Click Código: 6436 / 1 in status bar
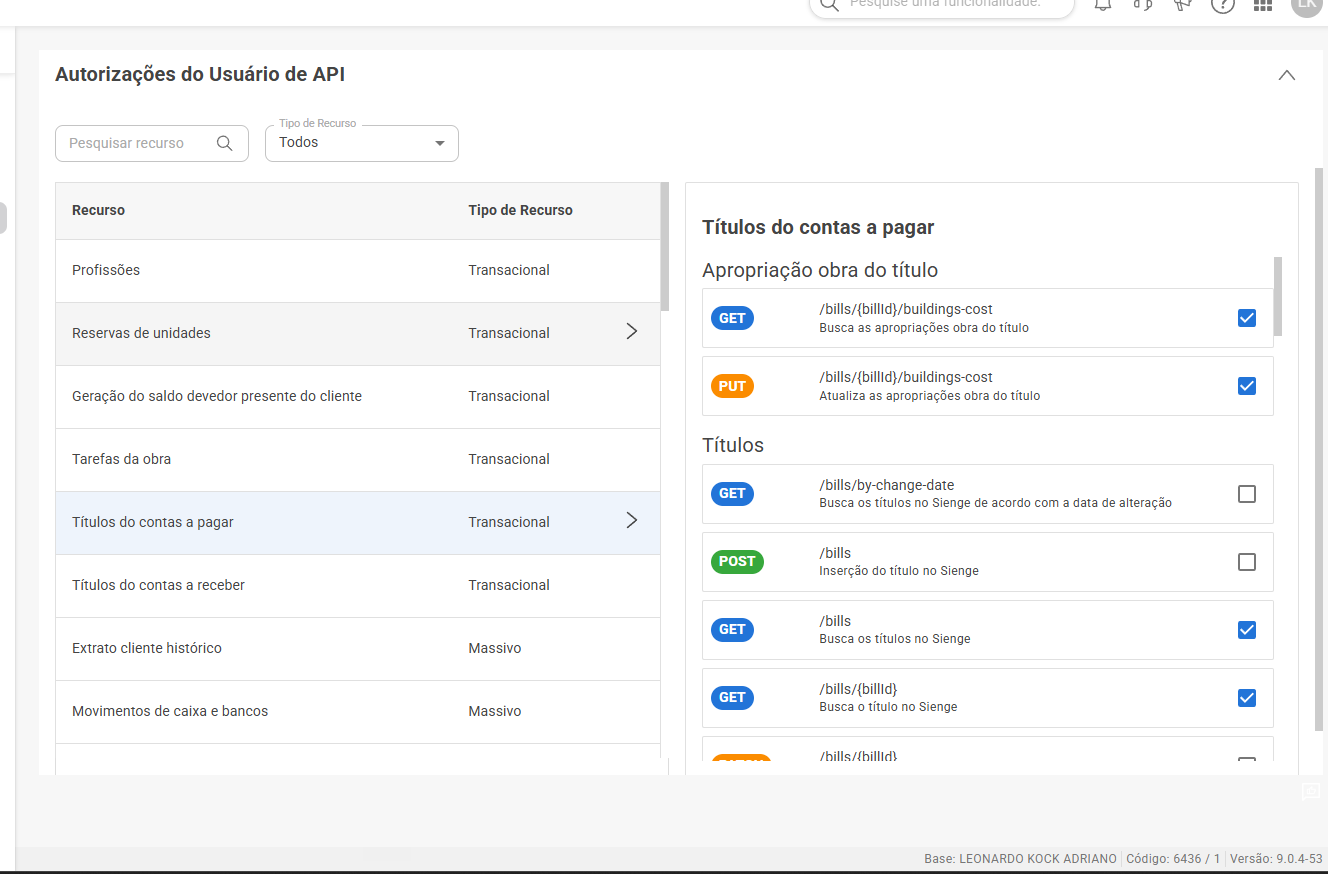 point(1173,859)
